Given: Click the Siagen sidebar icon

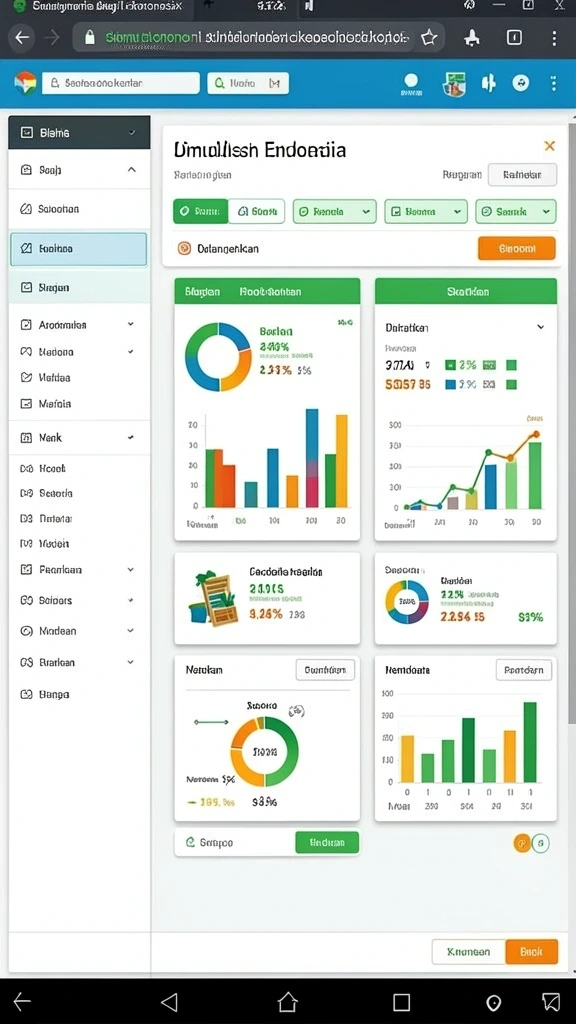Looking at the screenshot, I should click(x=26, y=287).
